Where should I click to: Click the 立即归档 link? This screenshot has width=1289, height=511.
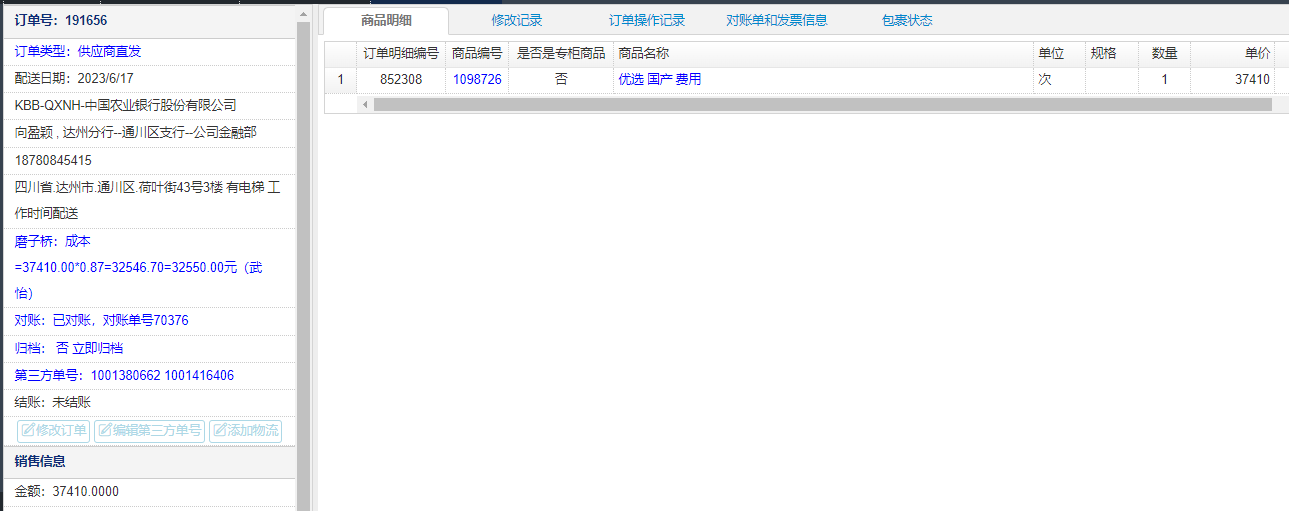click(98, 348)
